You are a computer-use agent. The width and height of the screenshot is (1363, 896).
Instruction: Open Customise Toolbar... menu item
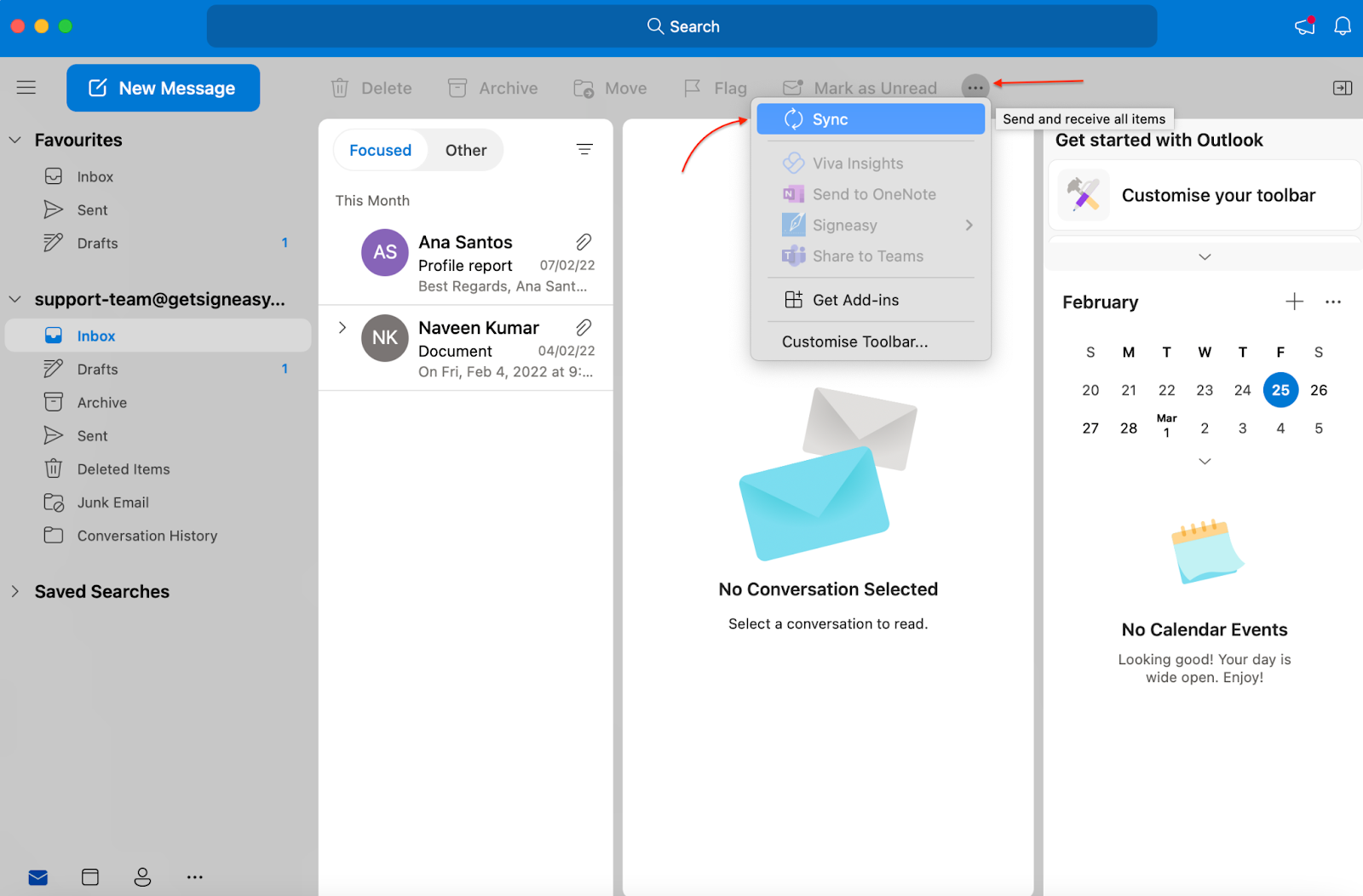click(871, 342)
